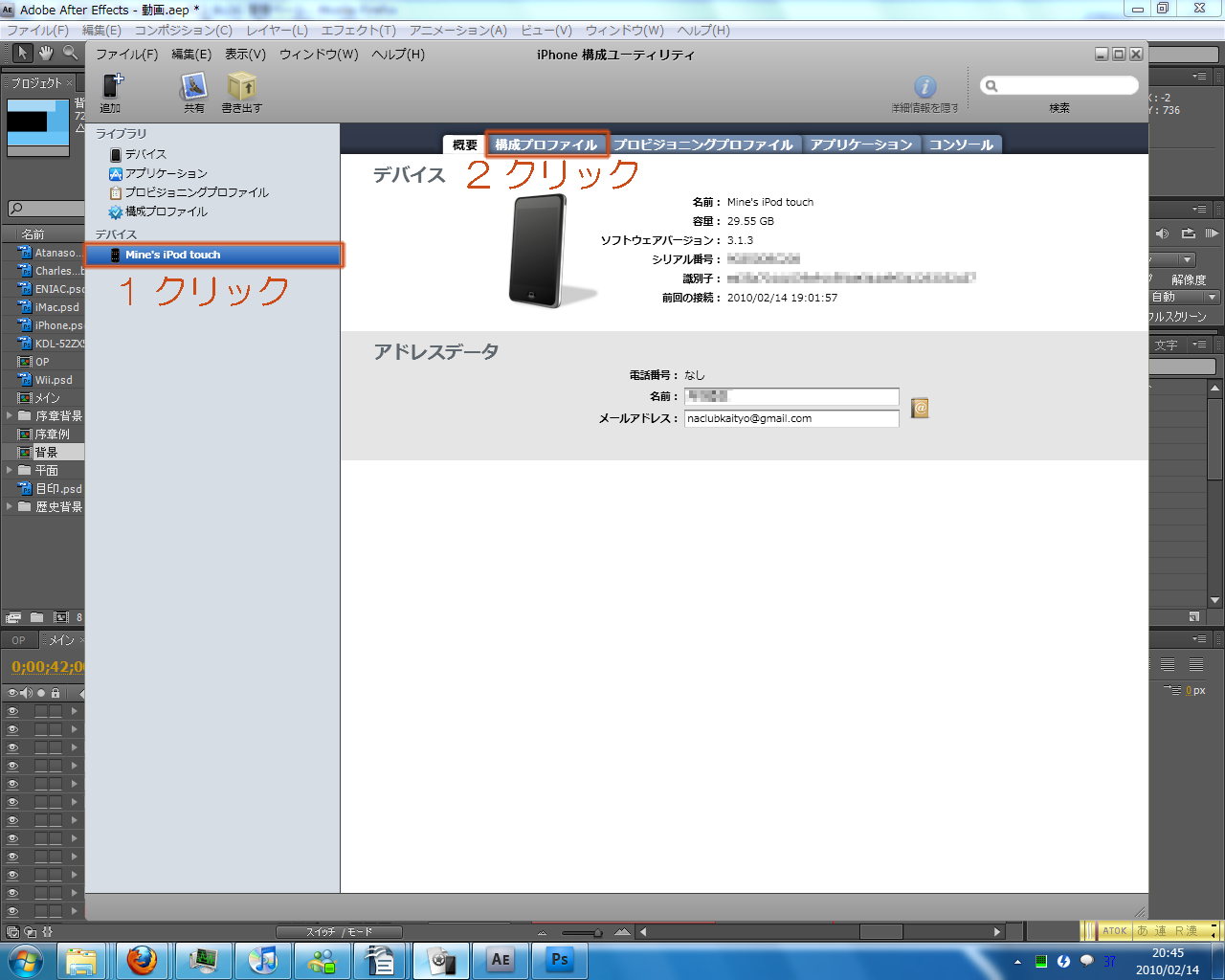
Task: Expand the 平面 folder in the project panel
Action: pos(10,470)
